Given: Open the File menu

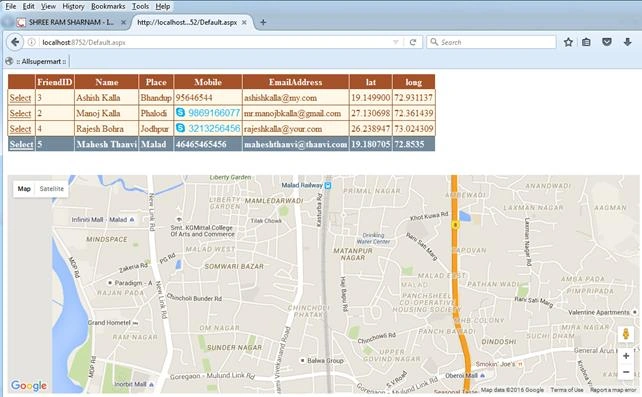Looking at the screenshot, I should click(11, 6).
